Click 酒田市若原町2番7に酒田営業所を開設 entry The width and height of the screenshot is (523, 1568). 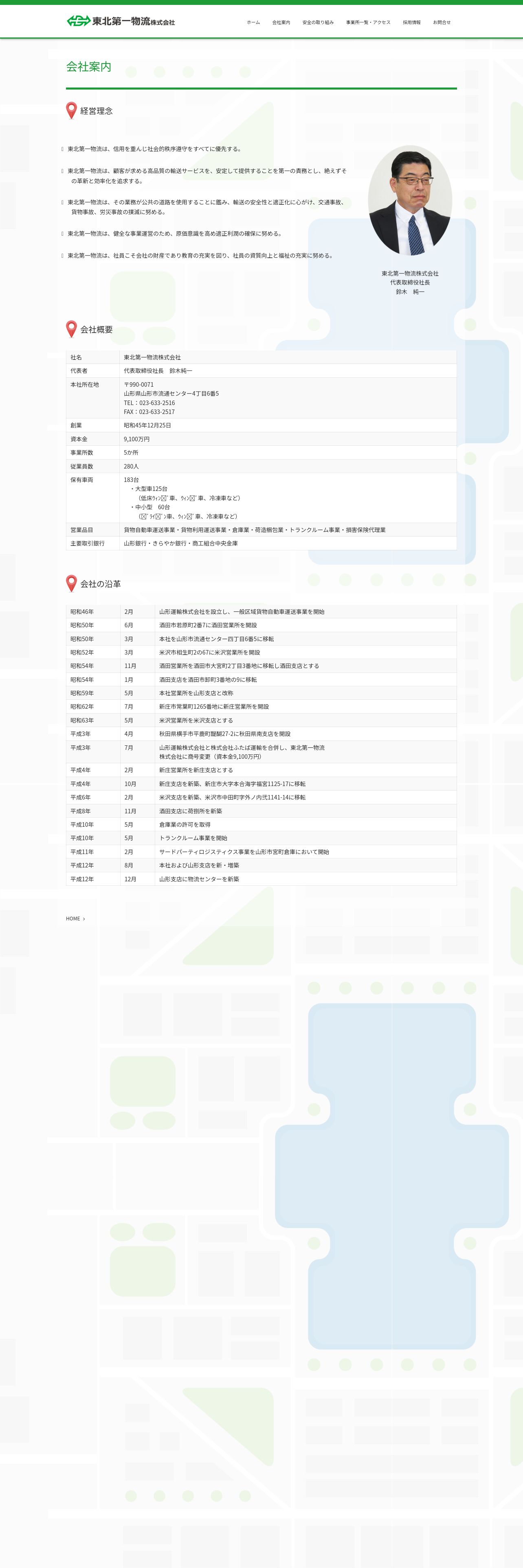click(208, 625)
